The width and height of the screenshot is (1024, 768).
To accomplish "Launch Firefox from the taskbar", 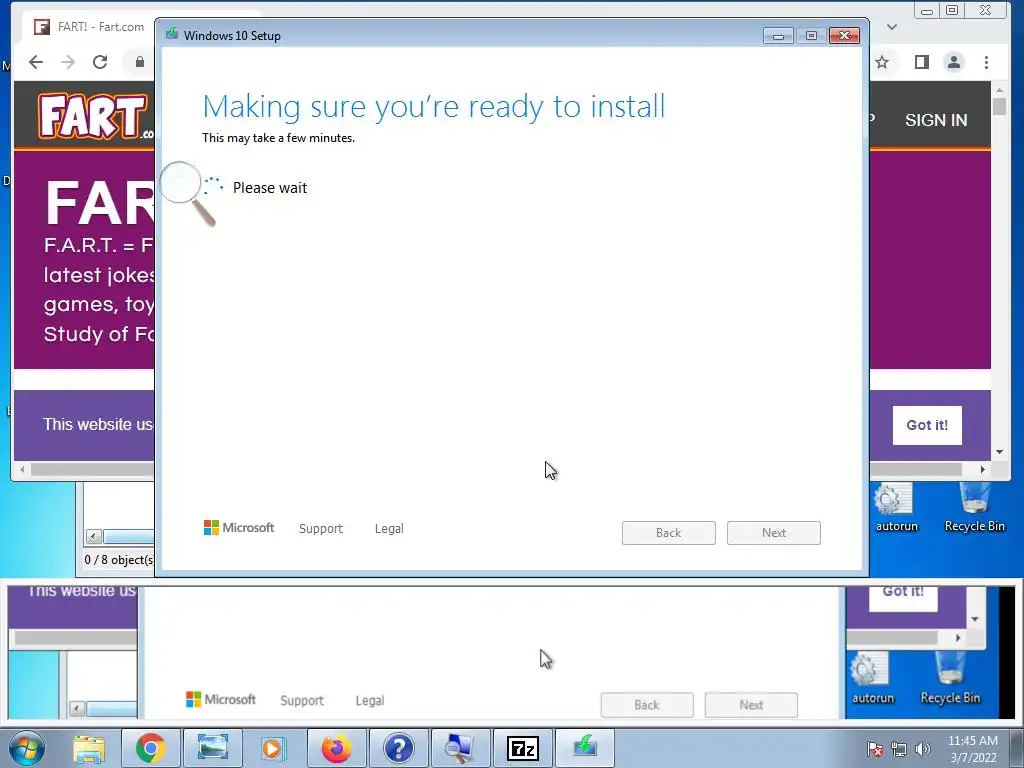I will click(x=336, y=748).
